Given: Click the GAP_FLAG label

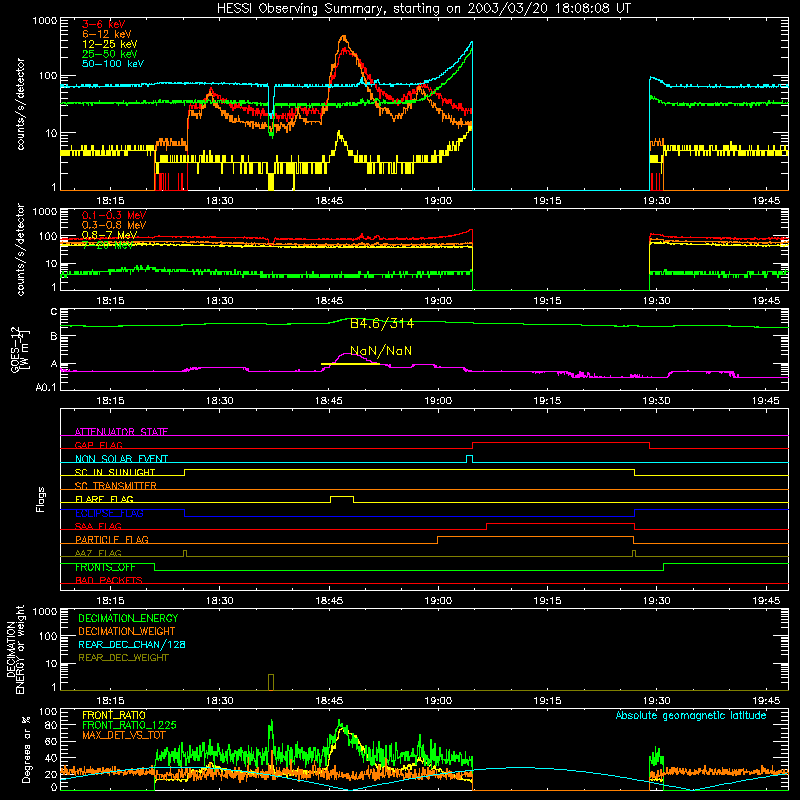Looking at the screenshot, I should (98, 445).
